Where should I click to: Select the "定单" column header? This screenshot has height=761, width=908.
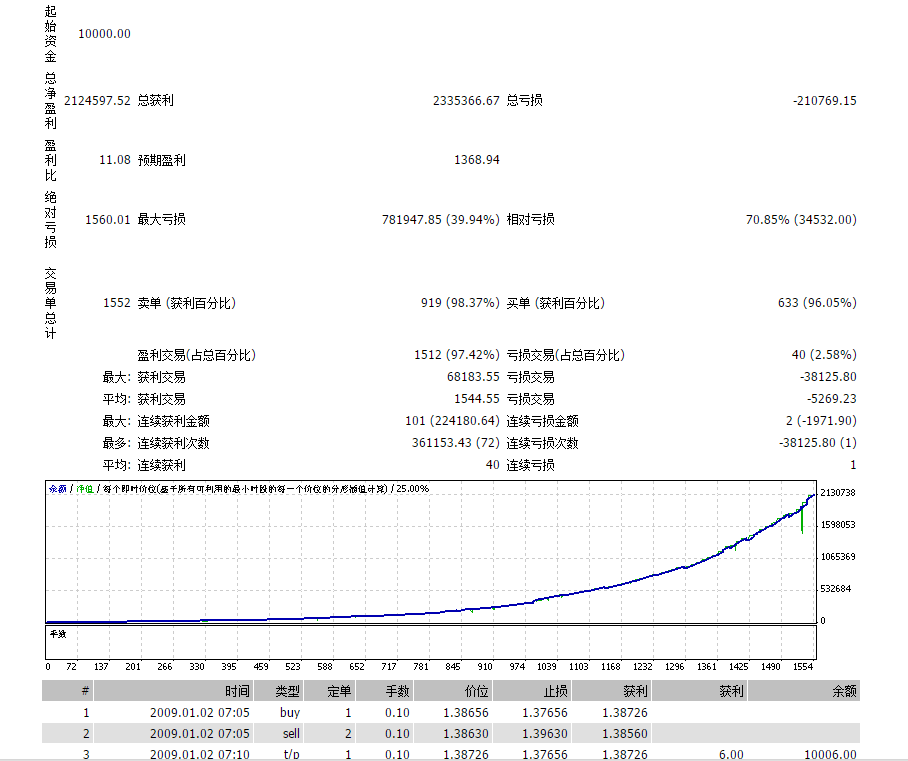340,691
